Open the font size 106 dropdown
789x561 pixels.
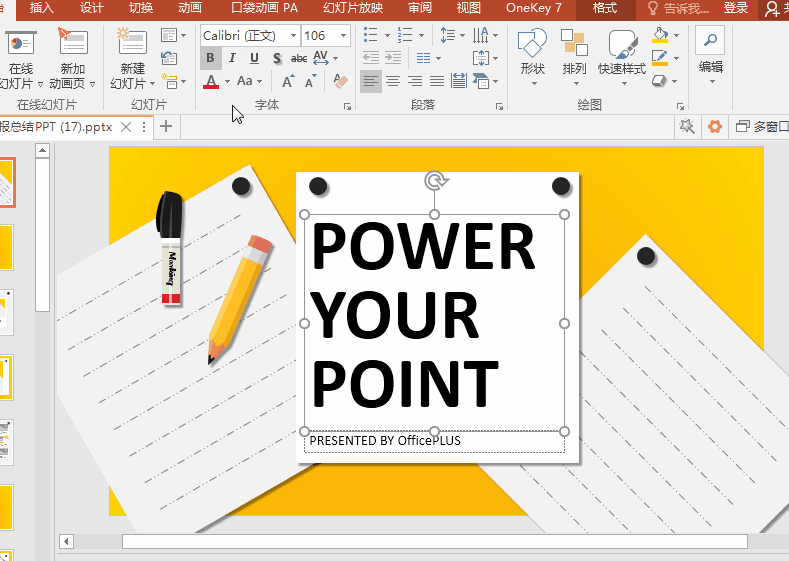pyautogui.click(x=344, y=36)
